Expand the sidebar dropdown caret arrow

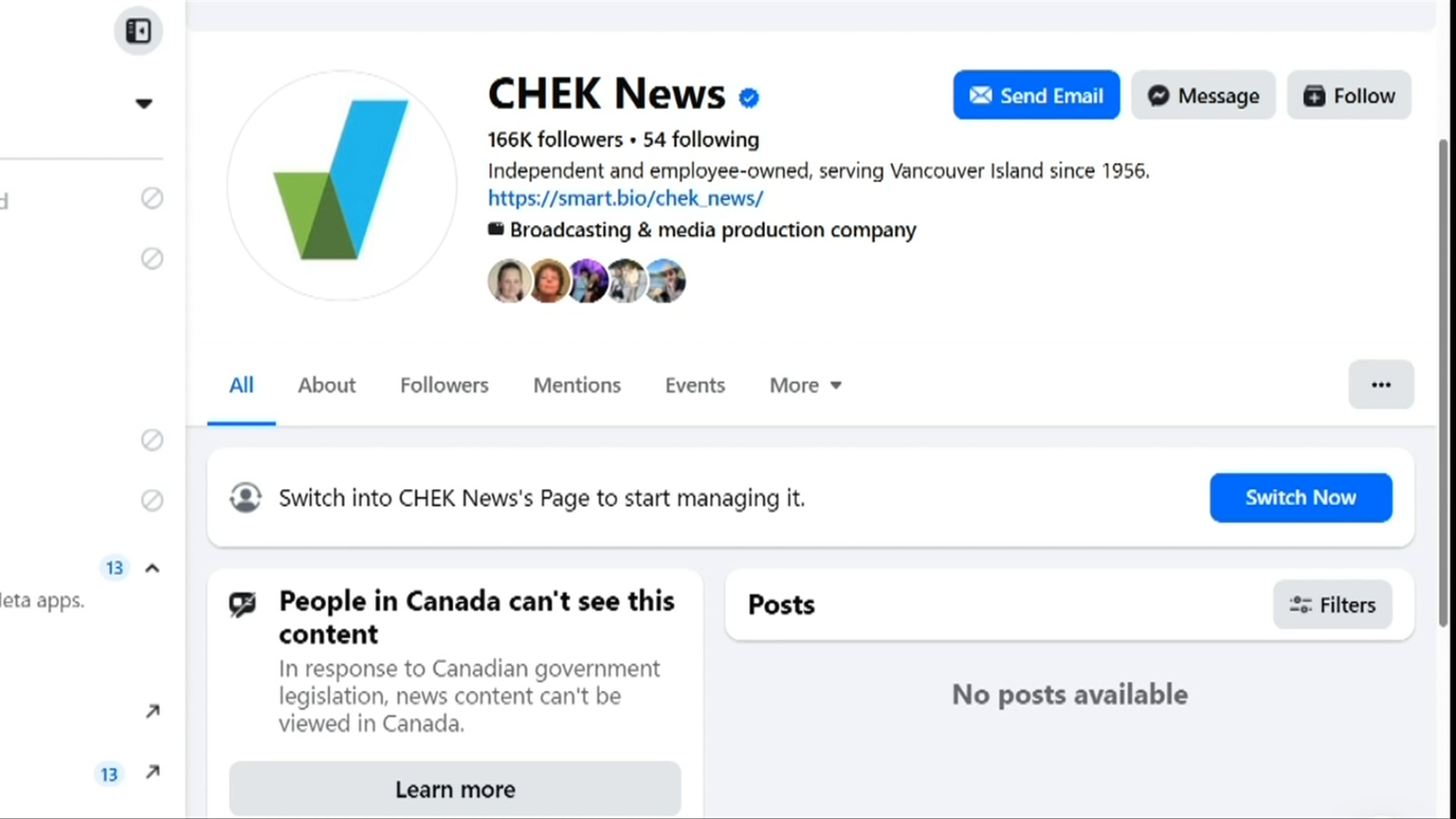coord(144,104)
